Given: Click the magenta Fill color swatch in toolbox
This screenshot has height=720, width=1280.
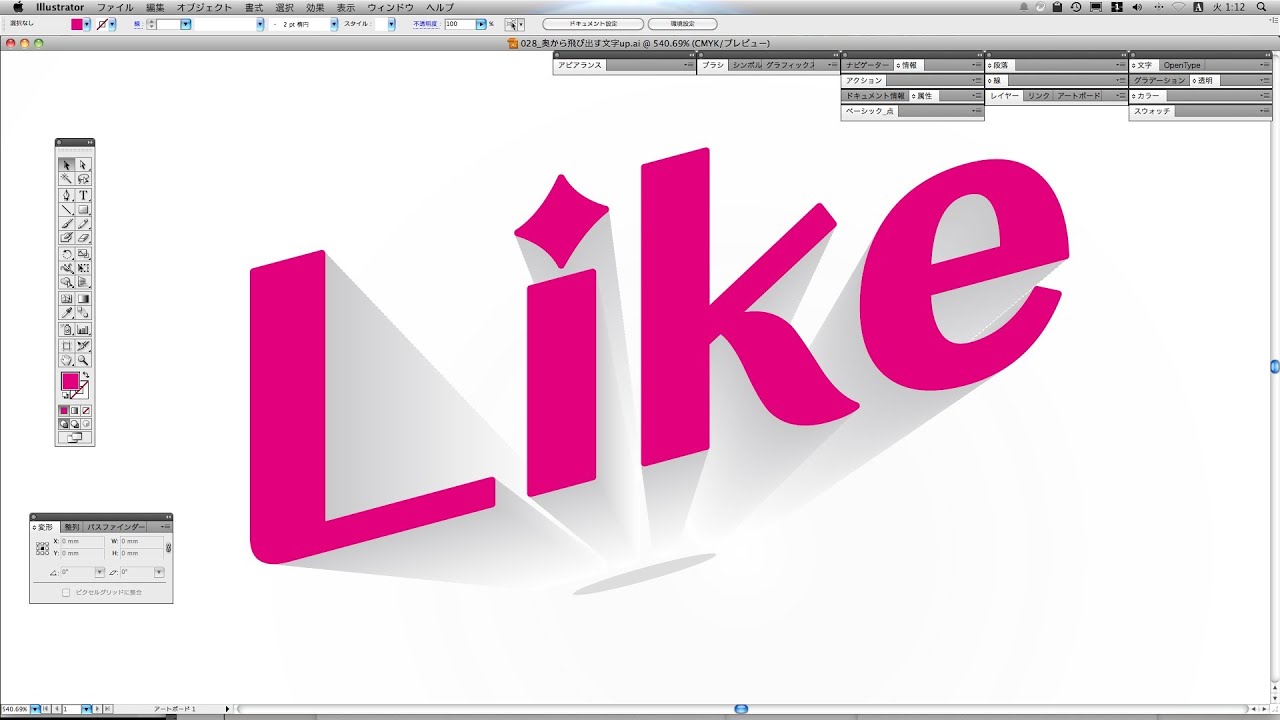Looking at the screenshot, I should [70, 381].
